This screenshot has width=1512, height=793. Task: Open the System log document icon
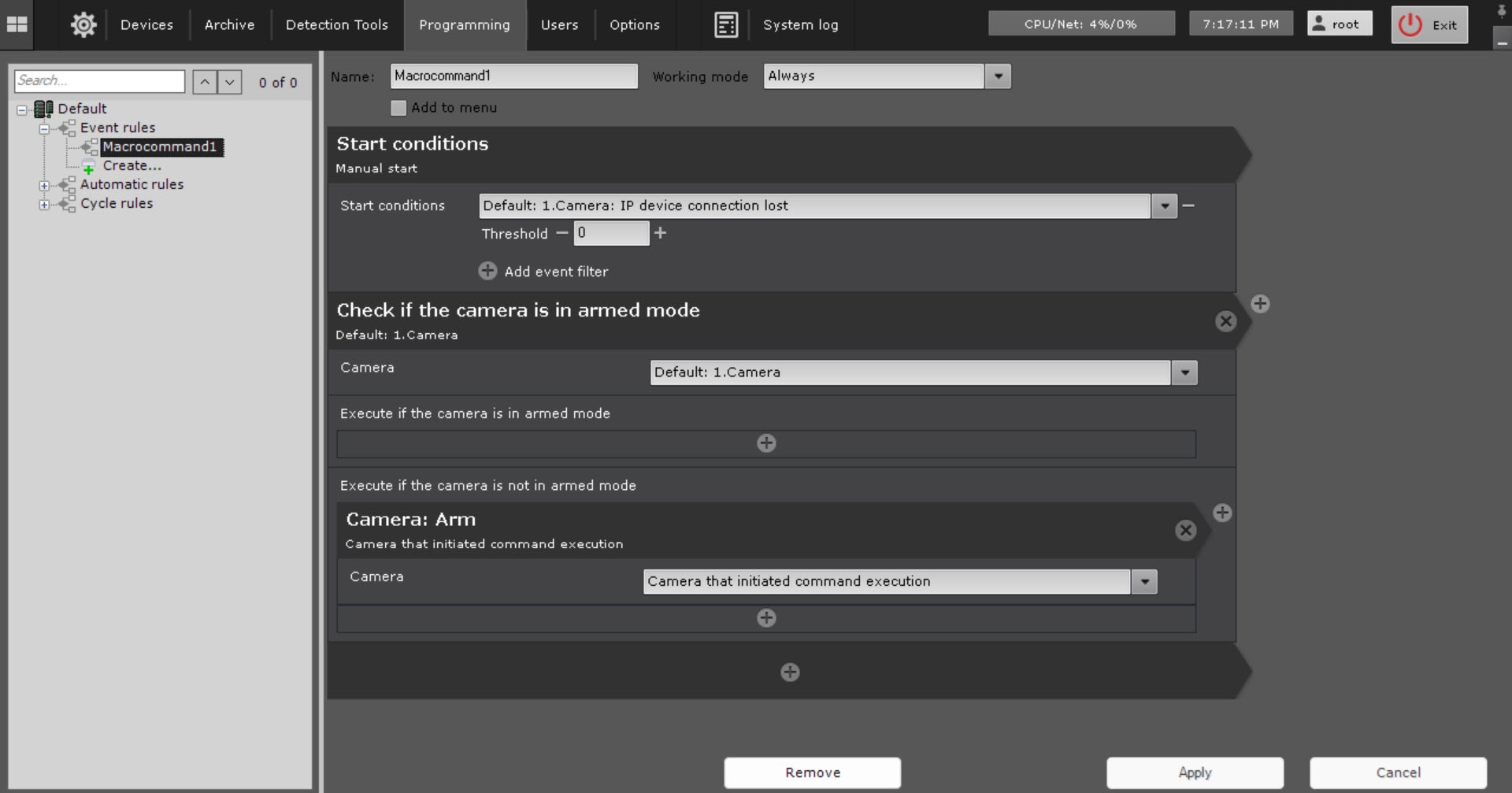(x=726, y=24)
